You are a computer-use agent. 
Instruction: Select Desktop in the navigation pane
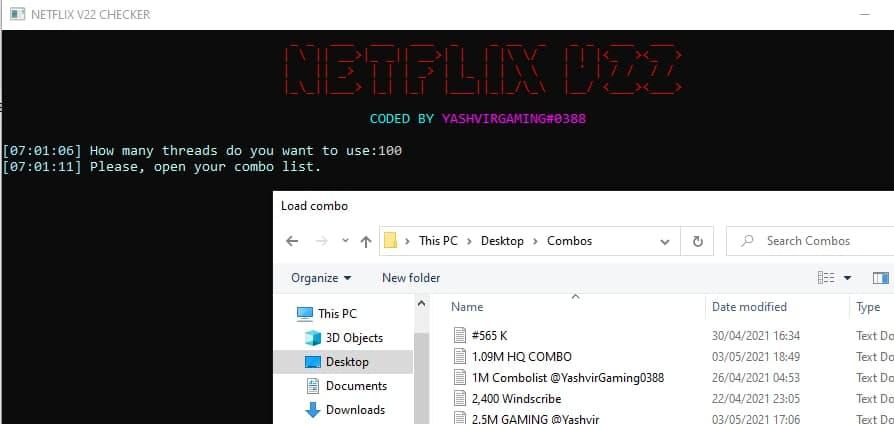(343, 362)
